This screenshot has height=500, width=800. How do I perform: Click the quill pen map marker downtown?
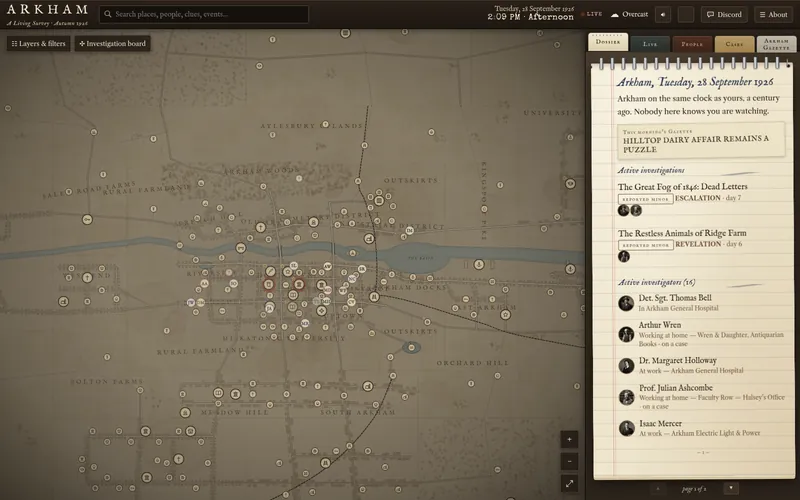tap(270, 271)
